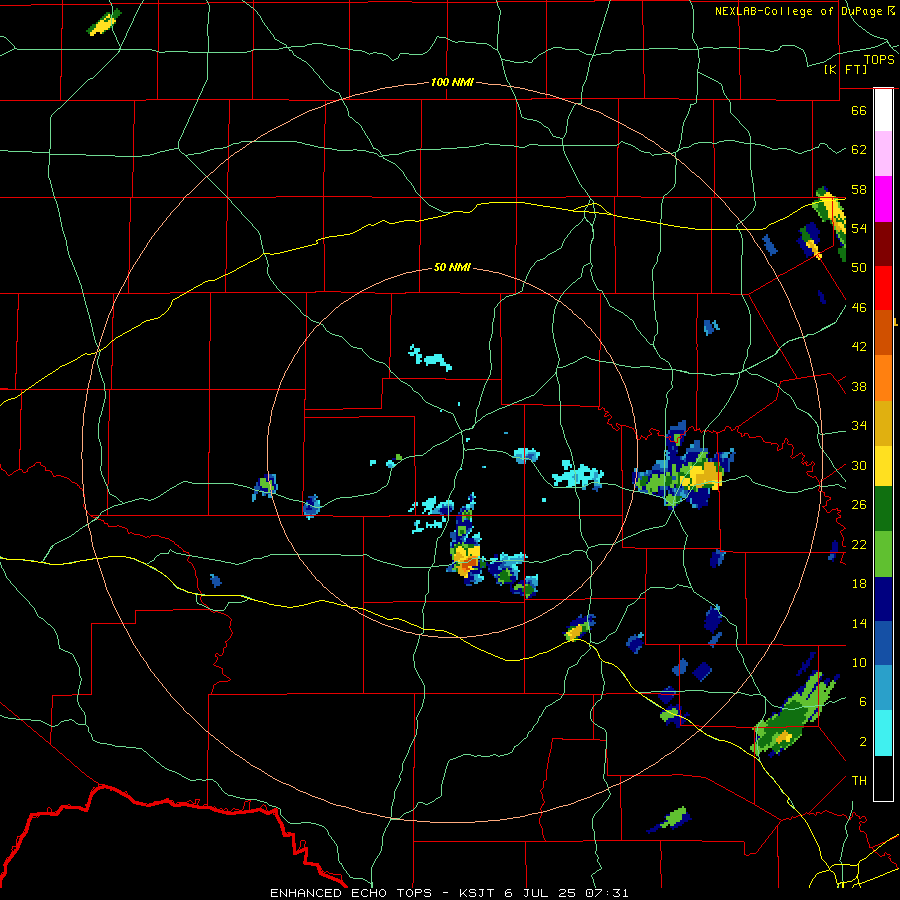This screenshot has height=900, width=900.
Task: Click the "ENHANCED ECHO TOPS" caption text
Action: pos(351,893)
